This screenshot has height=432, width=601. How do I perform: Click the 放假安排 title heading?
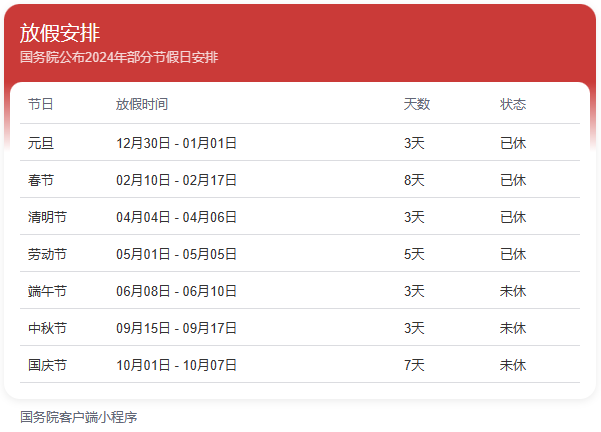(x=60, y=34)
